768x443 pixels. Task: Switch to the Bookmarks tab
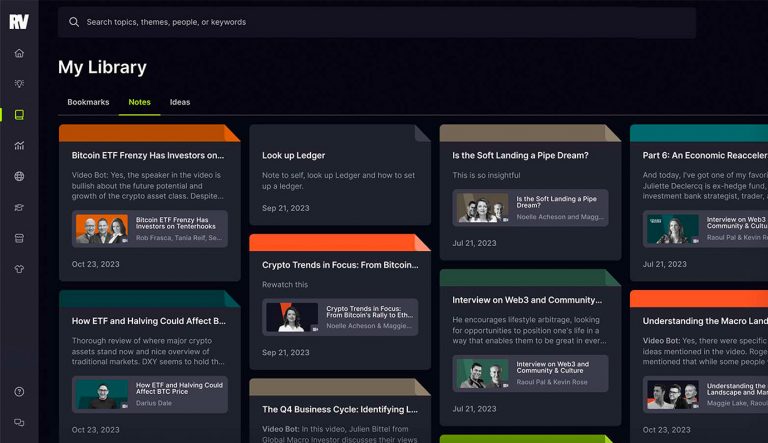coord(88,102)
